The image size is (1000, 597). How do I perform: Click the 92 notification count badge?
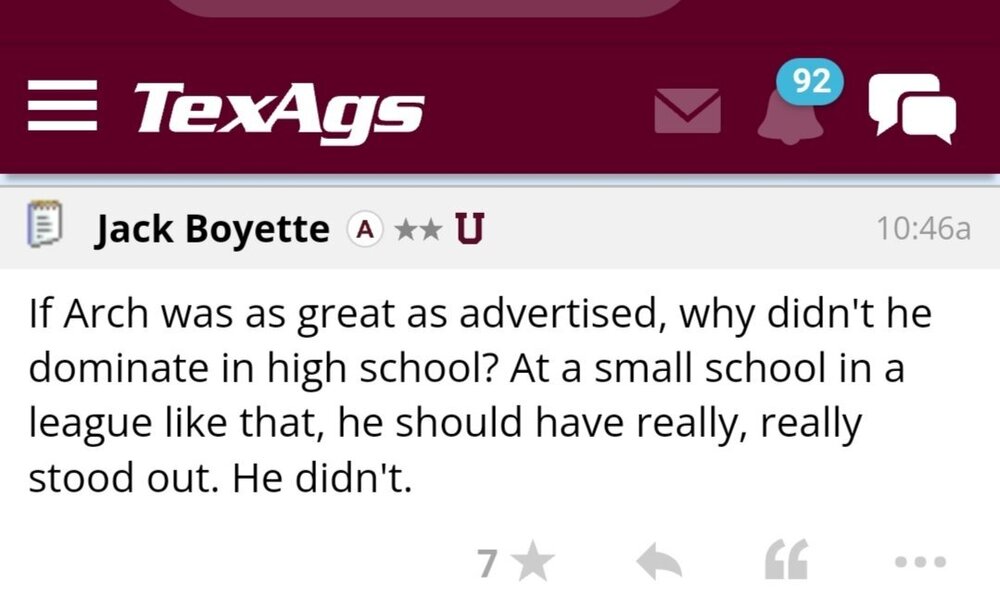[810, 82]
